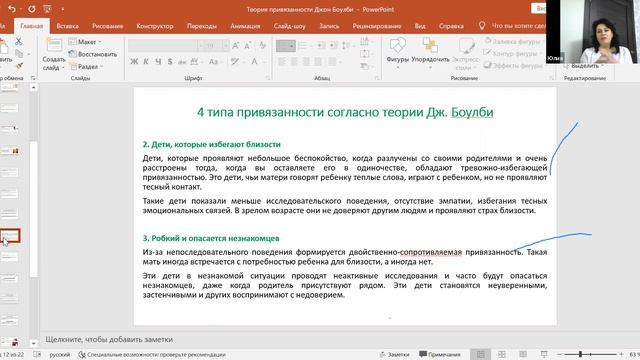The image size is (640, 360).
Task: Switch to Вставка tab
Action: pos(67,26)
